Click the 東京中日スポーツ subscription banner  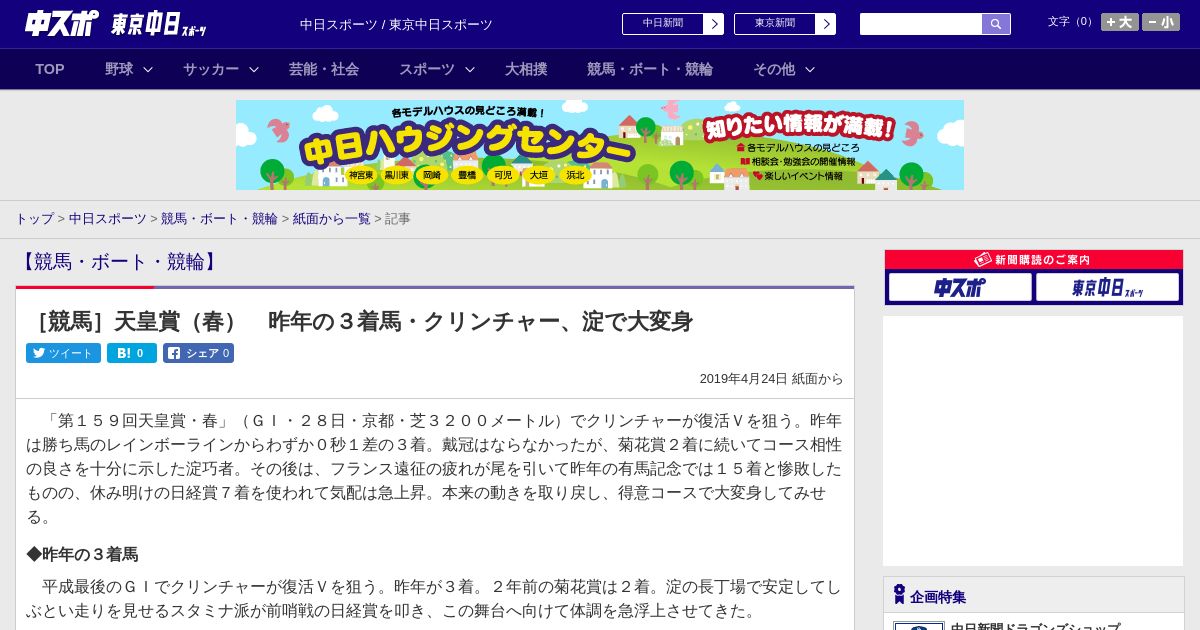[x=1108, y=287]
